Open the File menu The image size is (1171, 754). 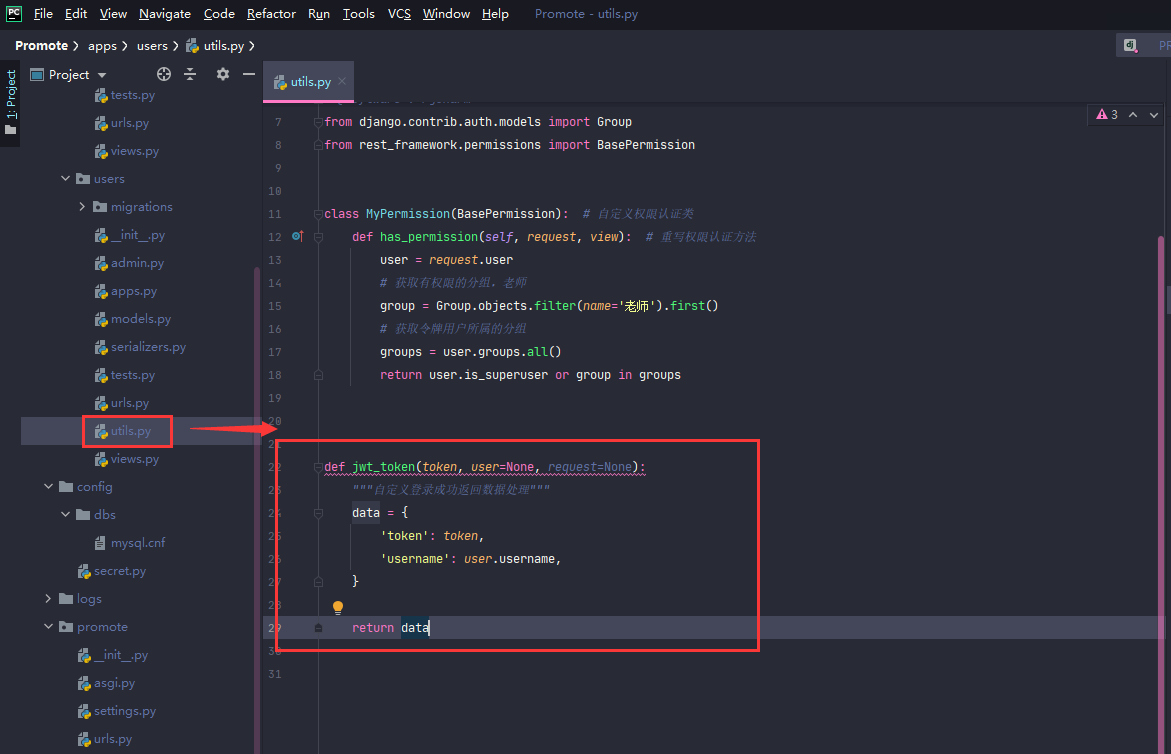[43, 13]
